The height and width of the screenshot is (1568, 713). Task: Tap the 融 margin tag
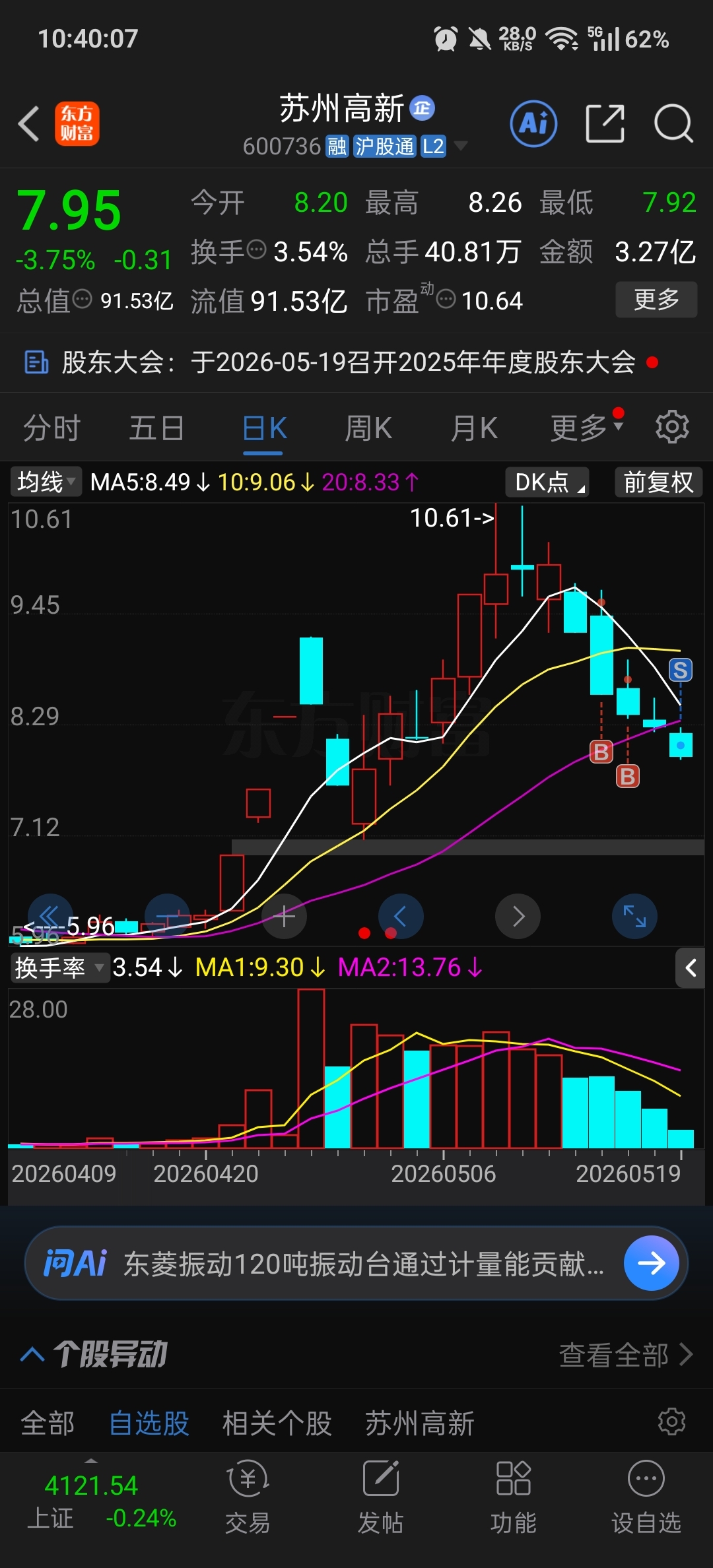tap(337, 146)
